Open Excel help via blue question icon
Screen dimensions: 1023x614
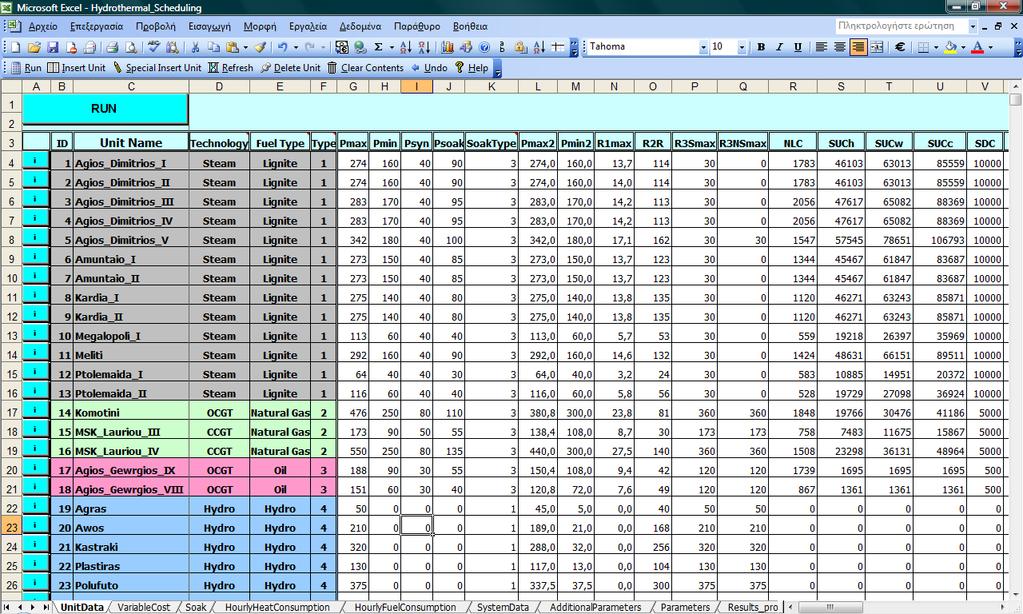point(484,47)
